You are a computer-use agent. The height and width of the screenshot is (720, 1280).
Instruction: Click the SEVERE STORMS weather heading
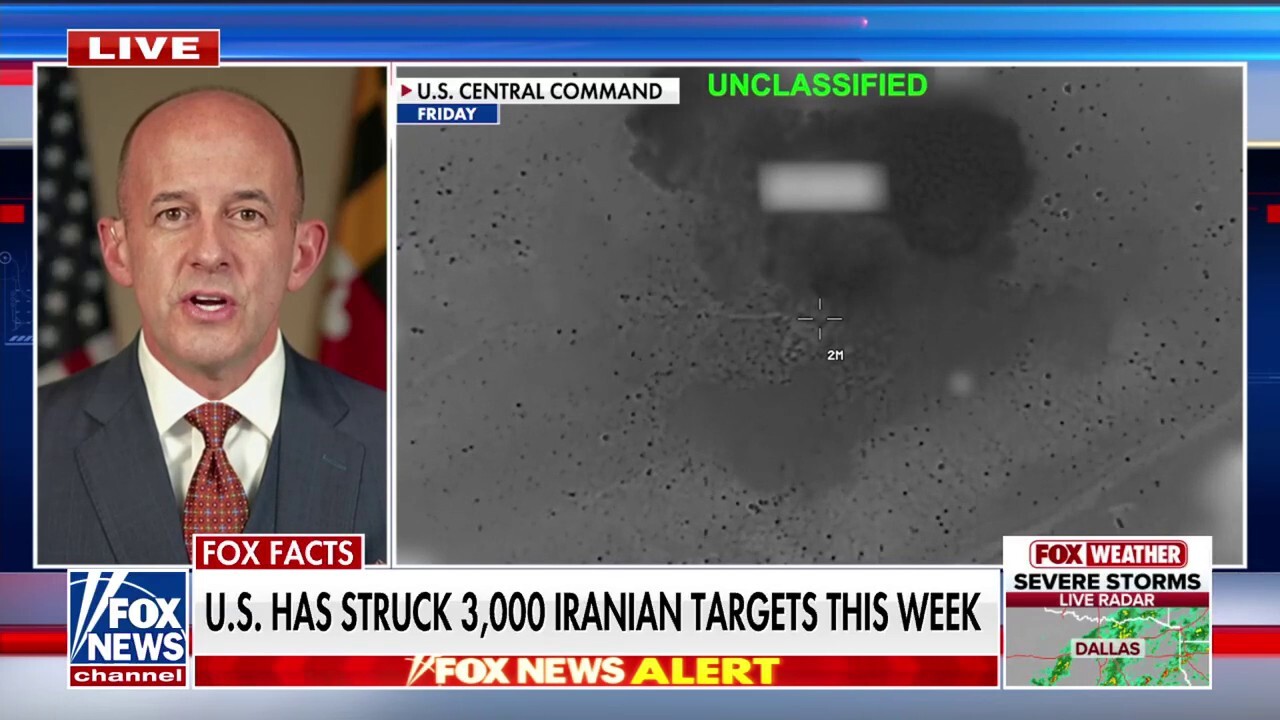coord(1107,581)
